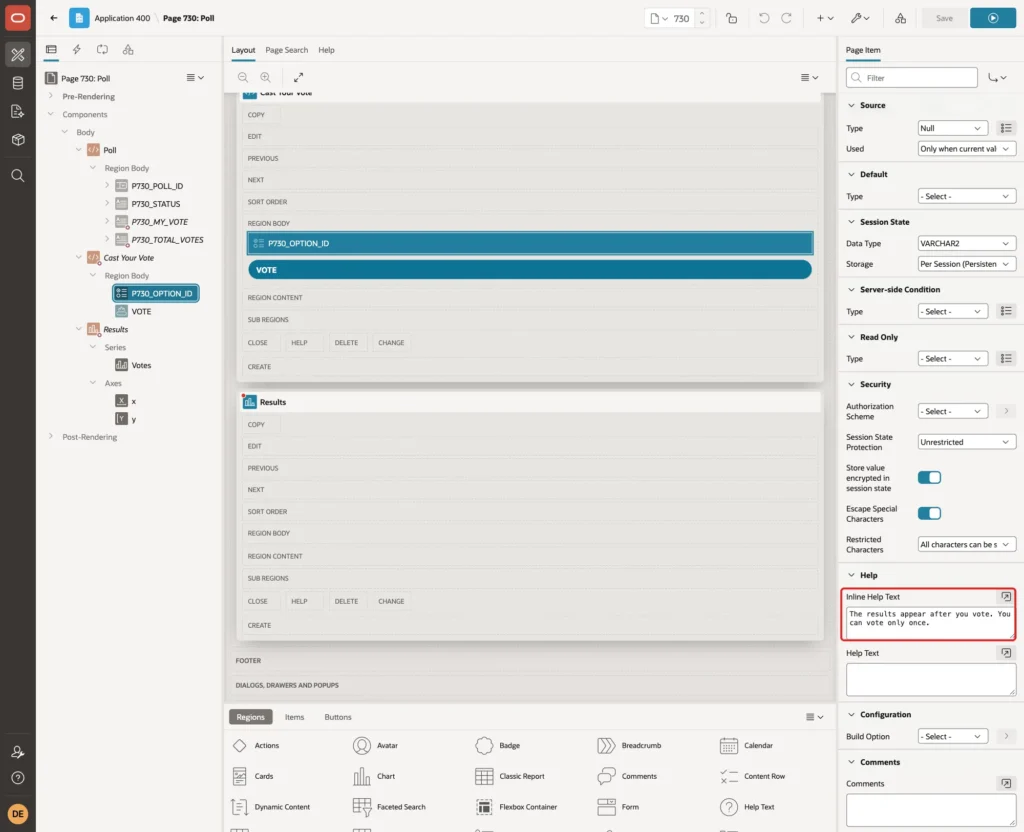
Task: Collapse the Help section
Action: click(x=851, y=575)
